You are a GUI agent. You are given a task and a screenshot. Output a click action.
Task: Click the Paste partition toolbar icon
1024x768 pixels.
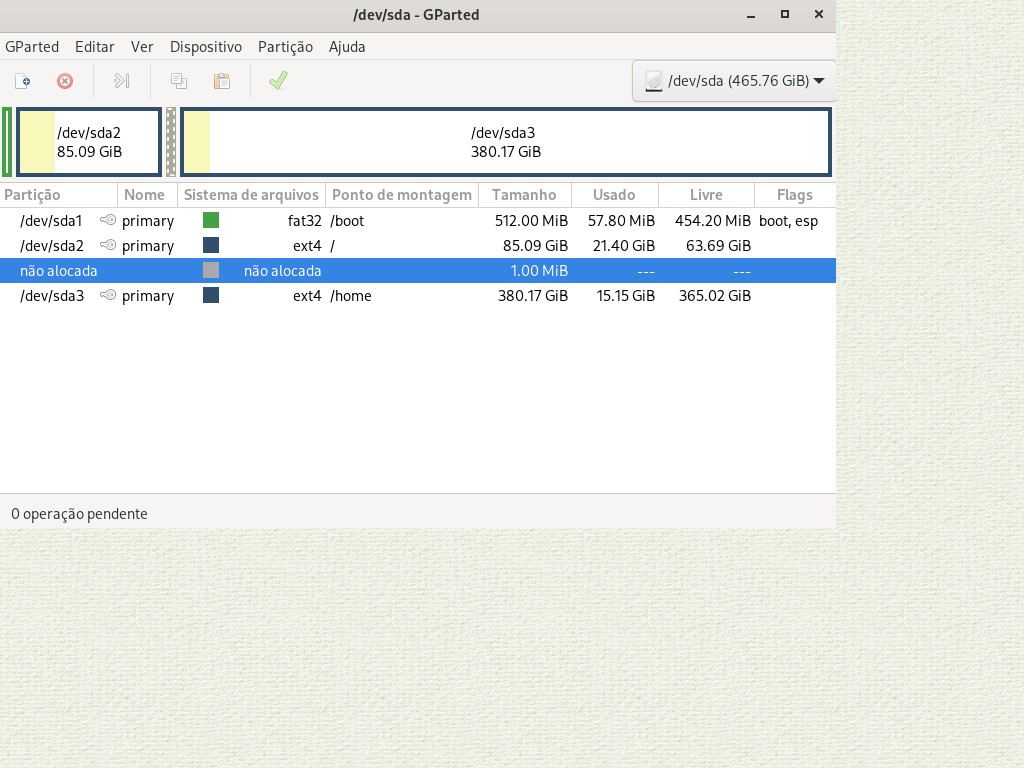click(222, 81)
